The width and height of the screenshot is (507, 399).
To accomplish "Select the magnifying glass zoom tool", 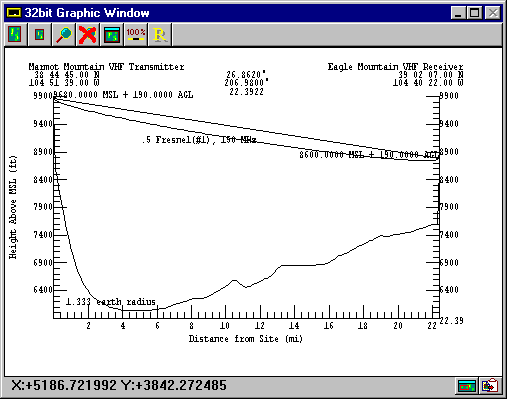I will (64, 34).
